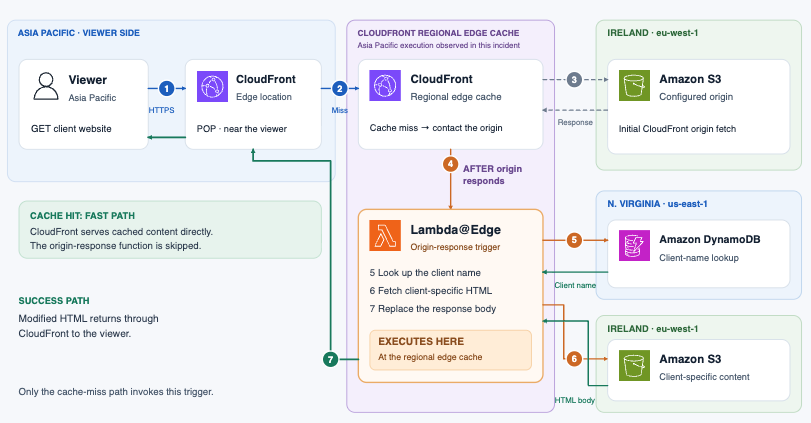
Task: Click the 'CACHE HIT: FAST PATH' heading
Action: (x=82, y=216)
